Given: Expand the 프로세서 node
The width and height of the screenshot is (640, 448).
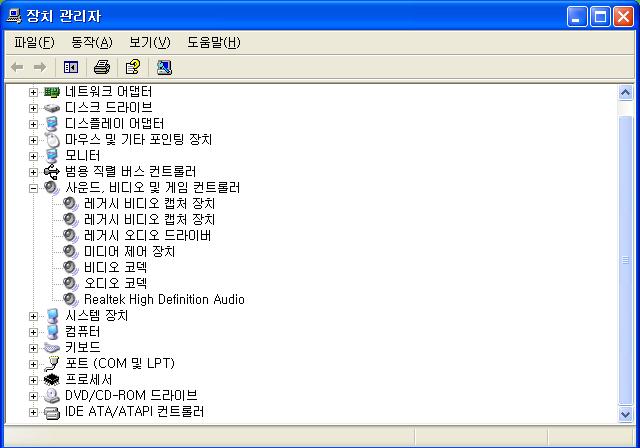Looking at the screenshot, I should pyautogui.click(x=33, y=380).
